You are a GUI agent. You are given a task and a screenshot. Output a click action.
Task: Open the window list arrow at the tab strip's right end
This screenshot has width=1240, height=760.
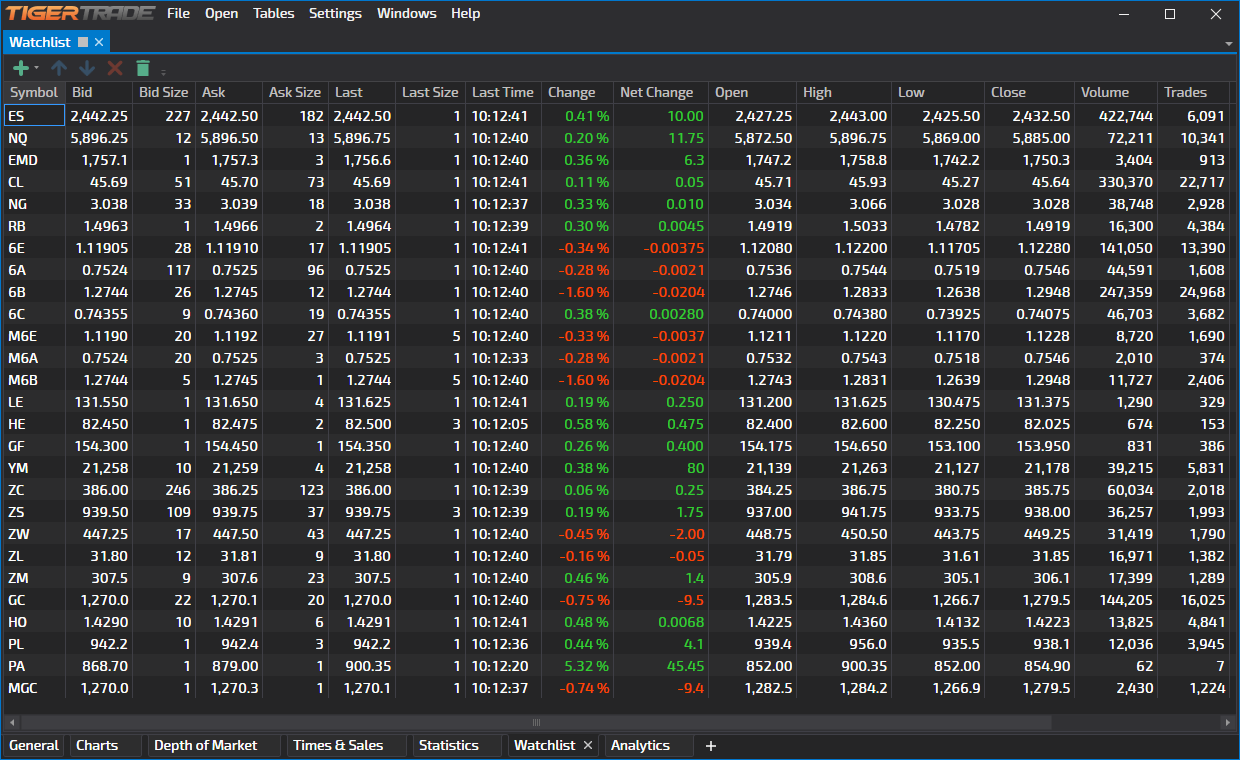click(x=1229, y=44)
